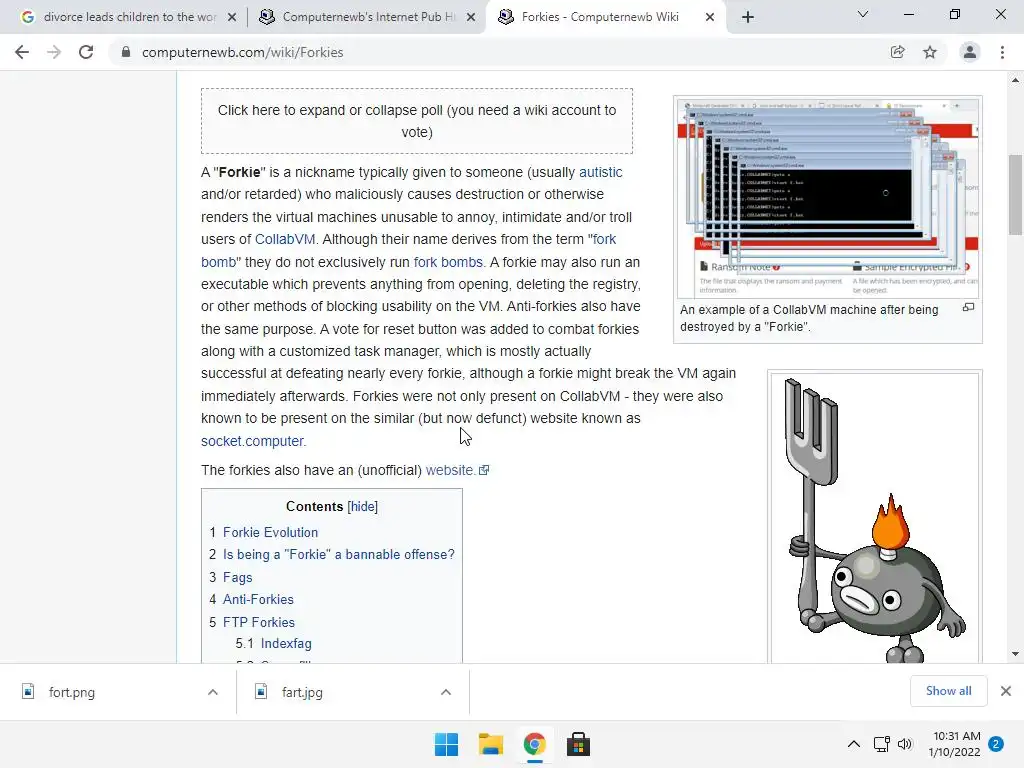This screenshot has width=1024, height=768.
Task: Share this page using the share icon
Action: (898, 52)
